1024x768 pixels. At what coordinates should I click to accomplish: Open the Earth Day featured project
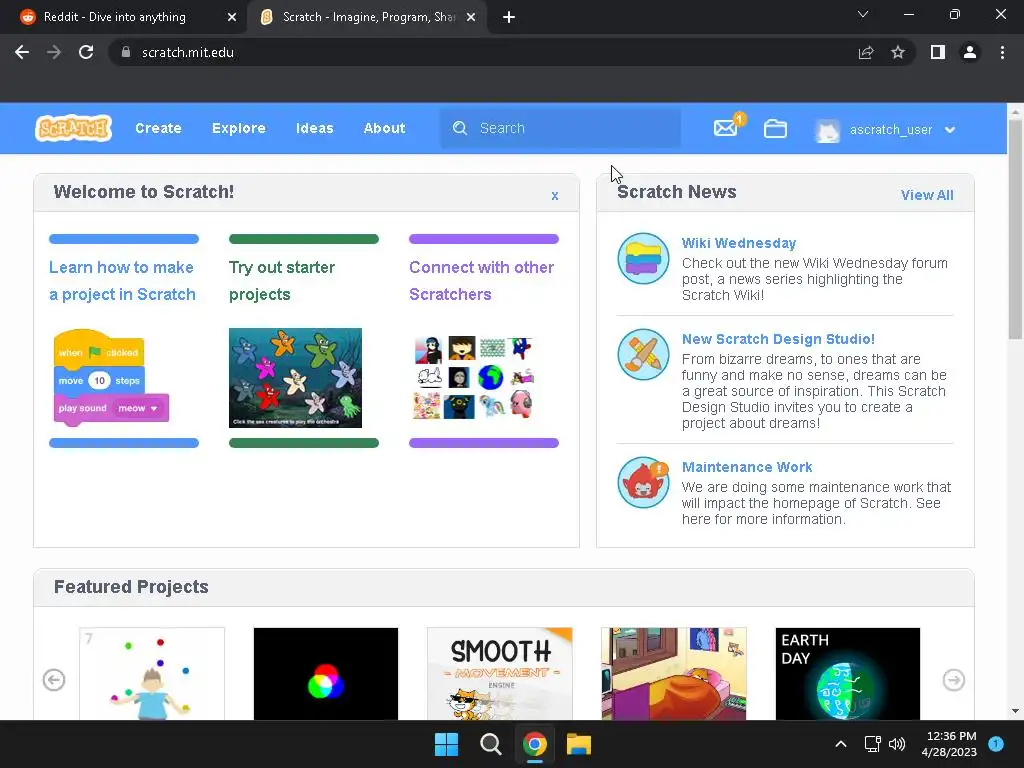pyautogui.click(x=848, y=674)
